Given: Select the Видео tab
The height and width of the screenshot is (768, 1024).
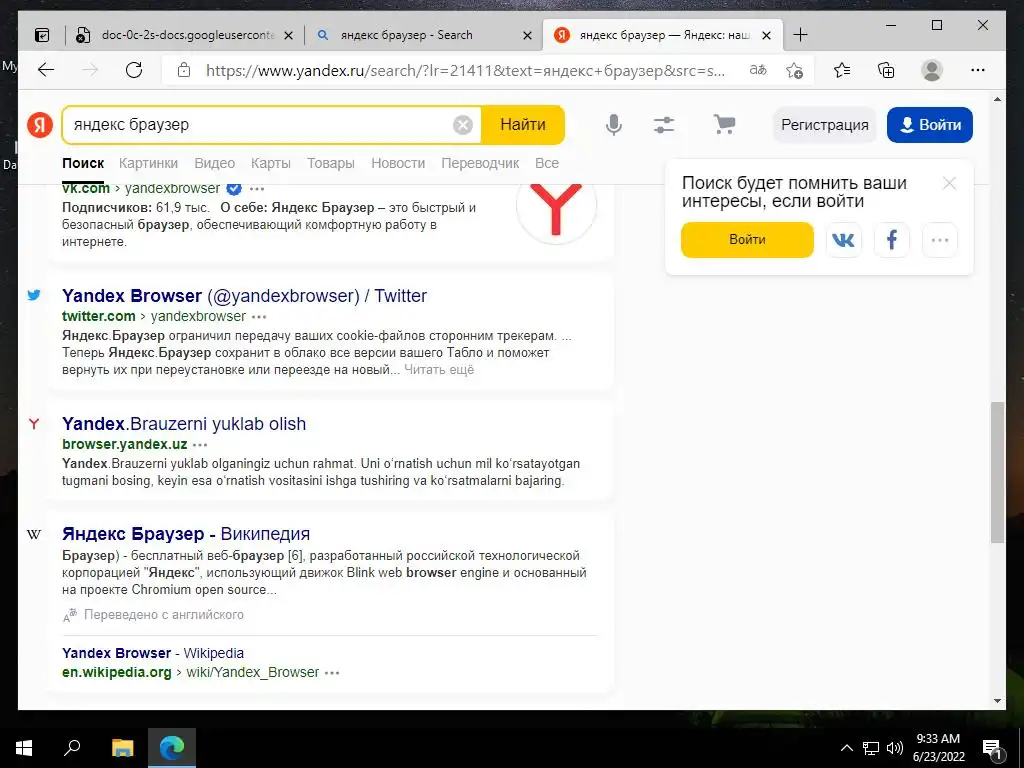Looking at the screenshot, I should click(214, 163).
